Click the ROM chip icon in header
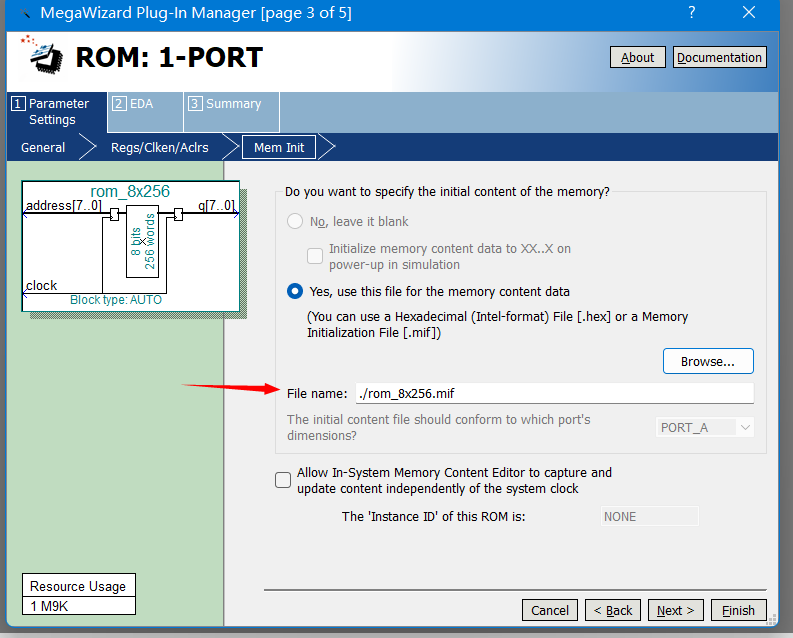 point(43,56)
